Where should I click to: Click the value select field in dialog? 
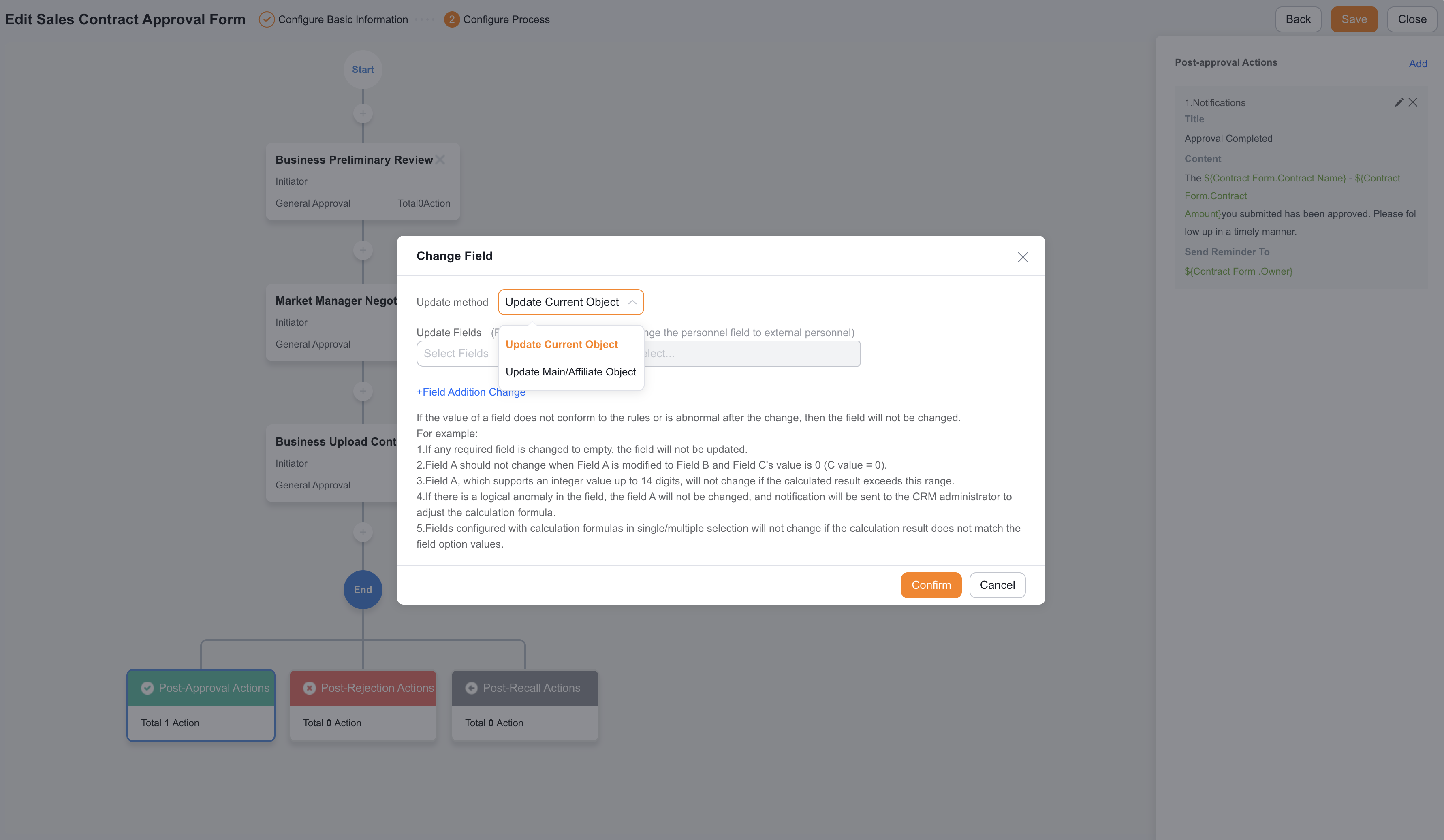752,354
